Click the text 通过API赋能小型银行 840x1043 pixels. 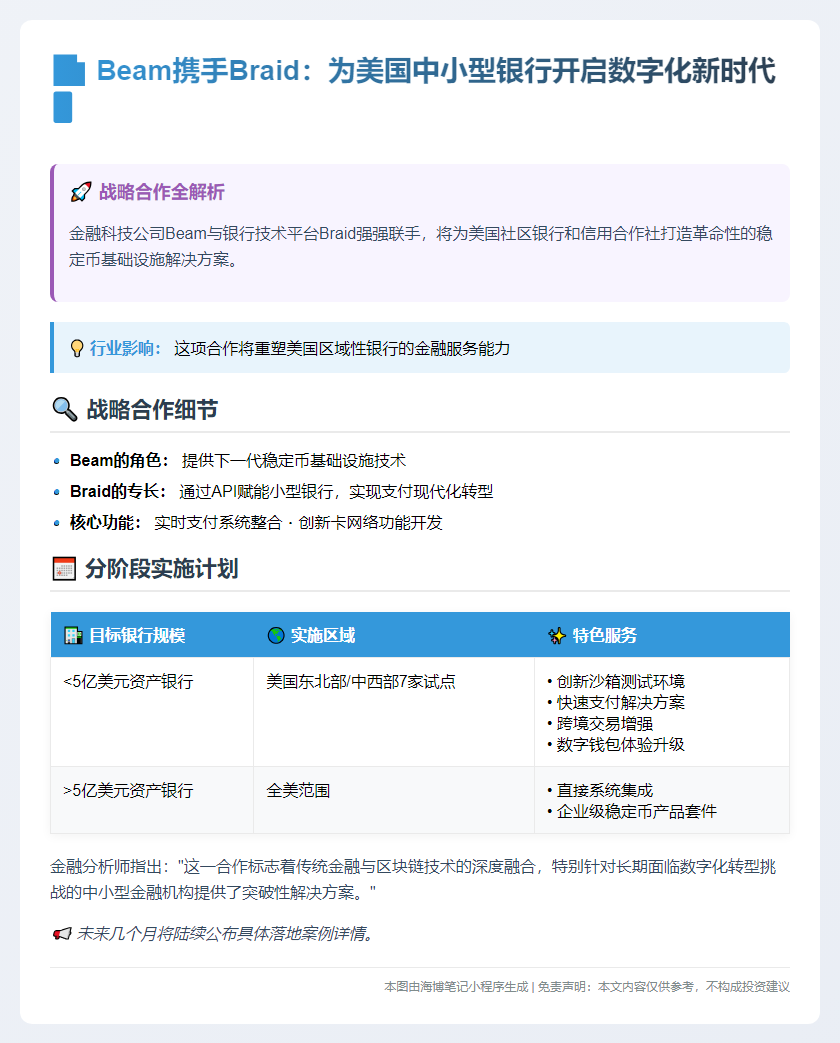click(256, 492)
